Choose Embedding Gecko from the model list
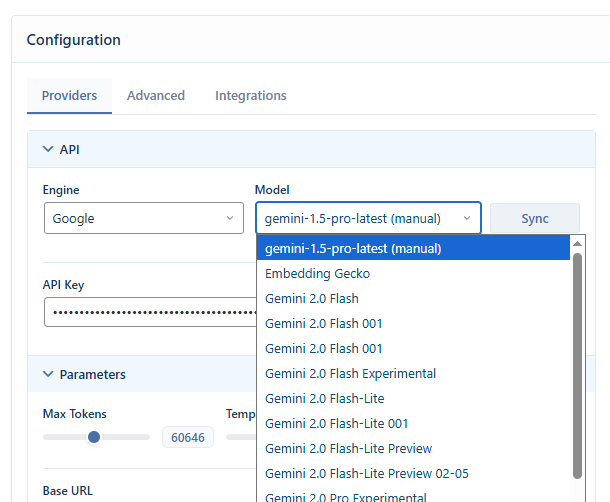Viewport: 610px width, 502px height. 317,273
